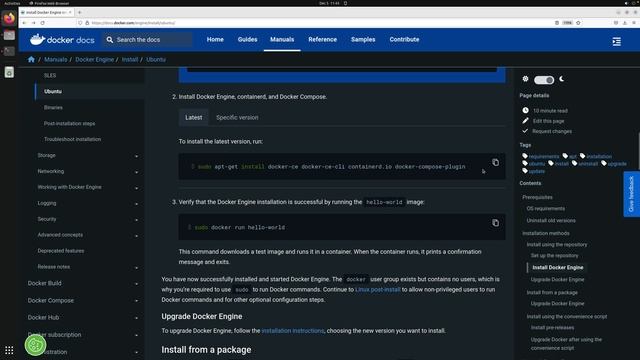Click the upgrade tag link
The image size is (640, 360).
click(617, 164)
